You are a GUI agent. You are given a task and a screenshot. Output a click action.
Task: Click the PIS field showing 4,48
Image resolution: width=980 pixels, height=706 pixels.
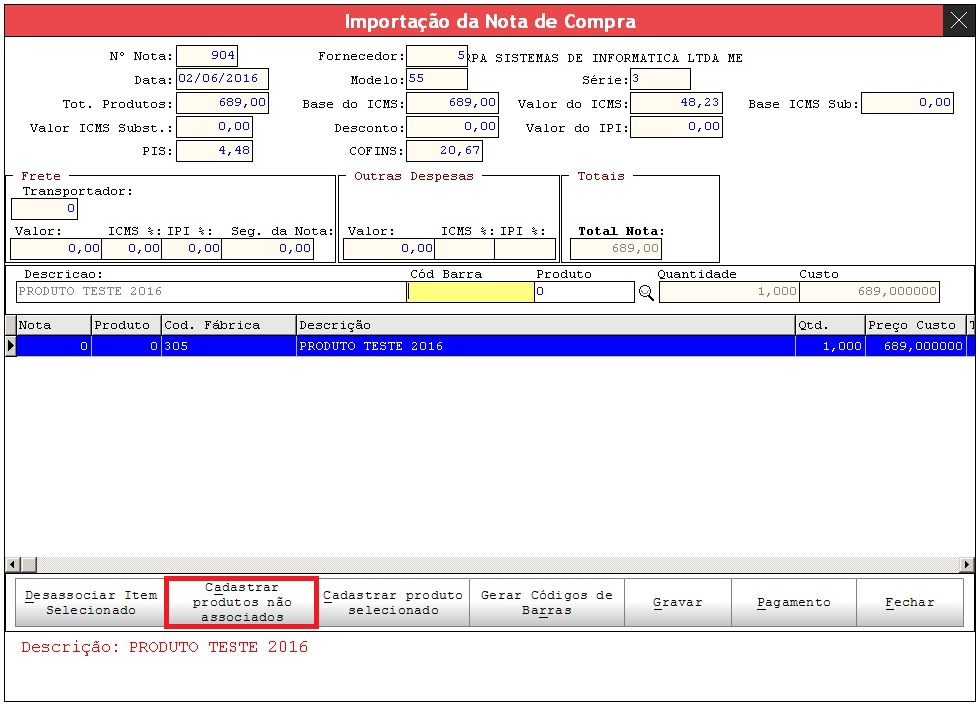214,151
